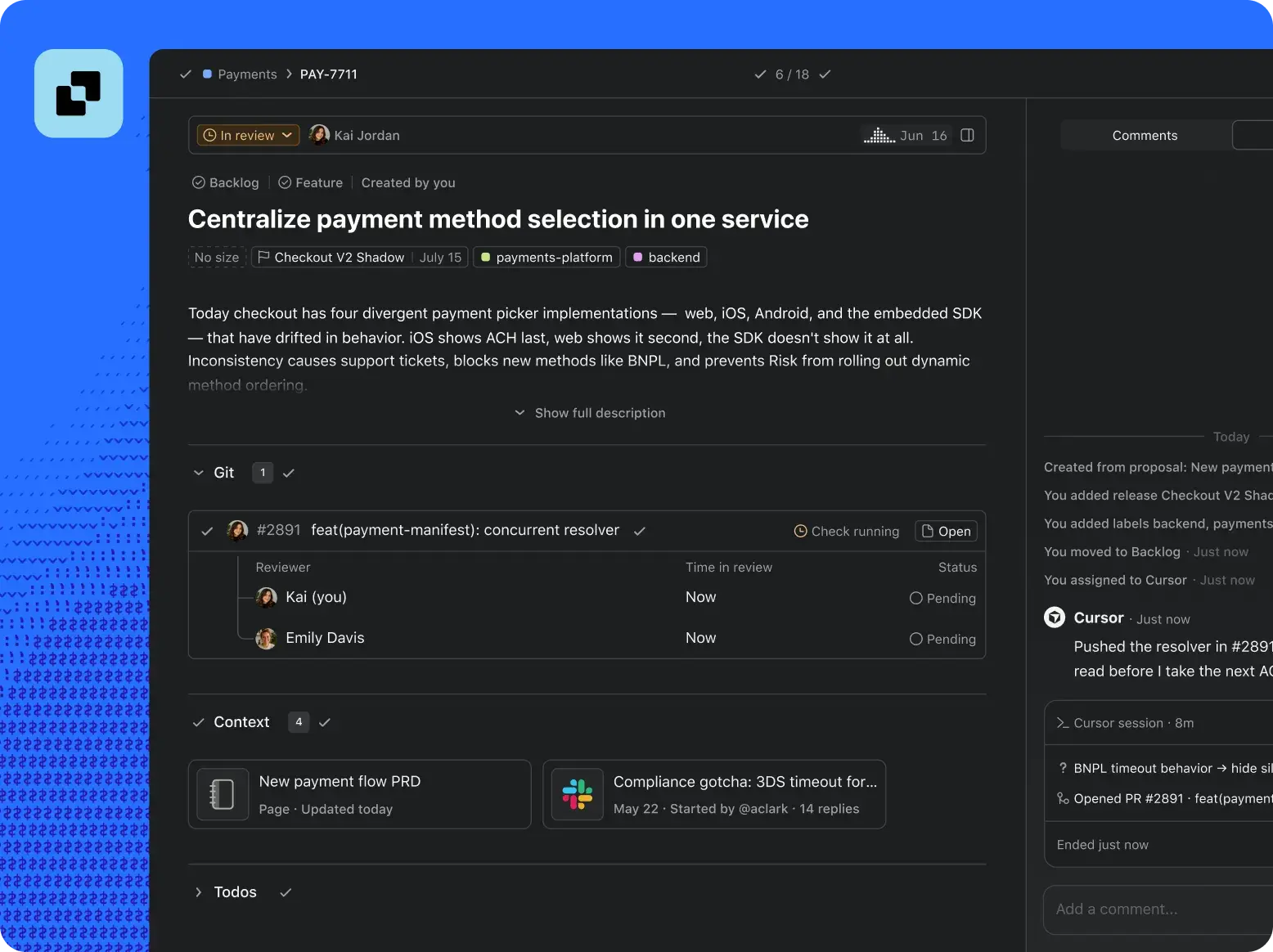Screen dimensions: 1273x952
Task: Collapse the Git section
Action: coord(198,473)
